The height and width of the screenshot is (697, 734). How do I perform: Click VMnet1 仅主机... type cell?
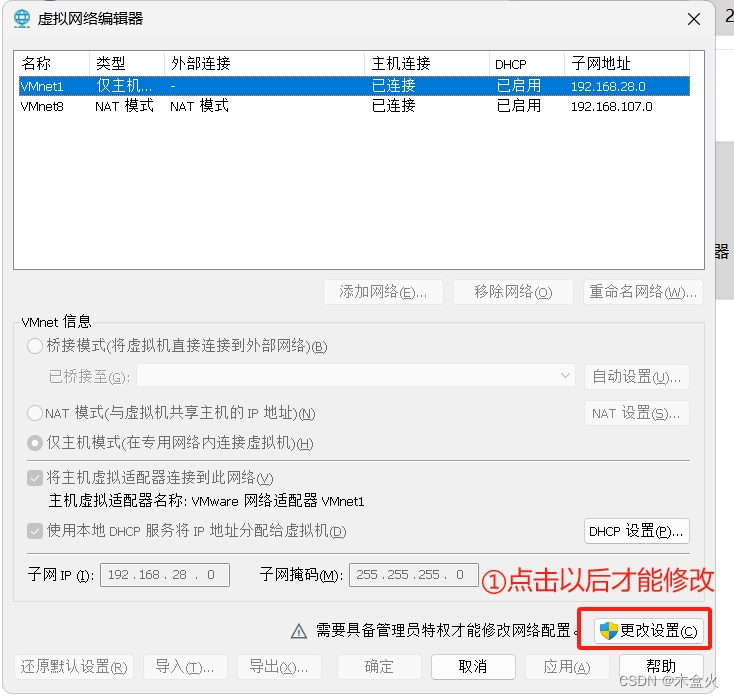[124, 86]
